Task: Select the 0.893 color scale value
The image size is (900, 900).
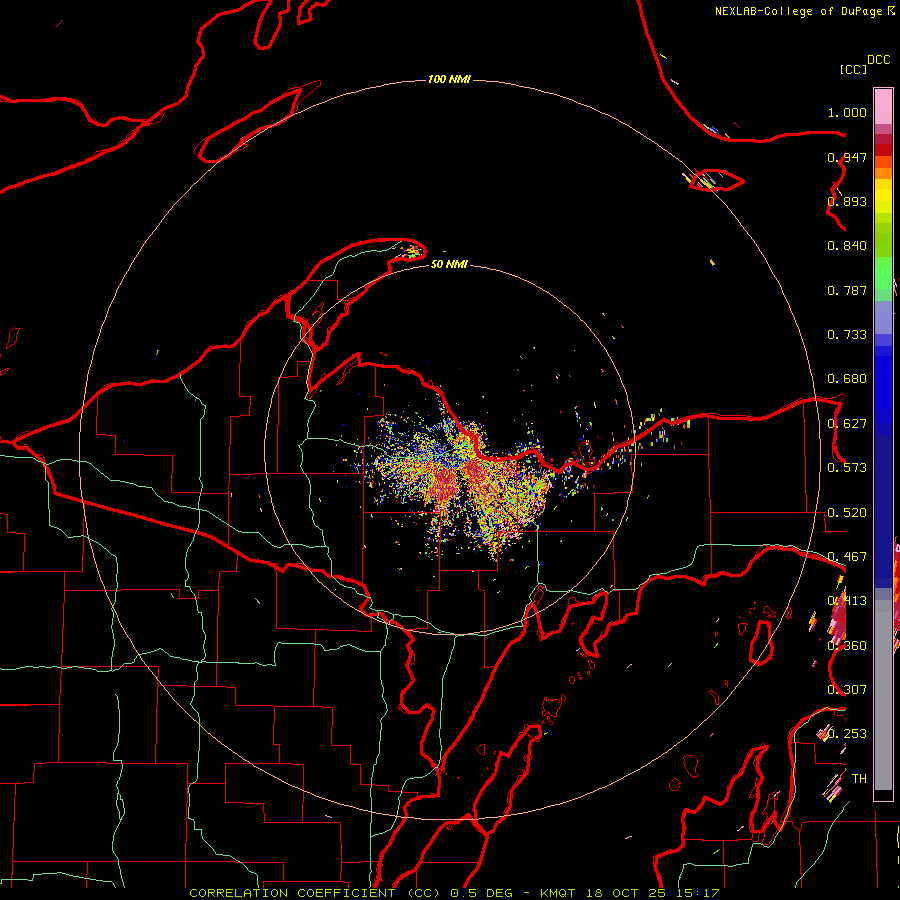Action: 847,201
